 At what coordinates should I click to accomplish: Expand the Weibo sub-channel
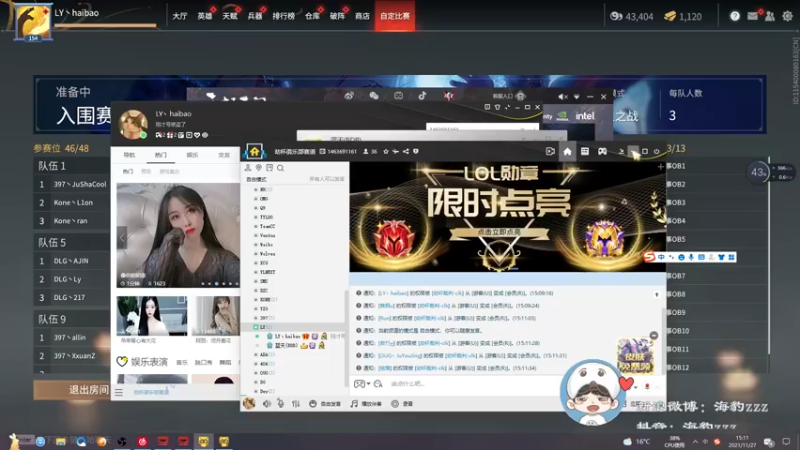click(264, 244)
